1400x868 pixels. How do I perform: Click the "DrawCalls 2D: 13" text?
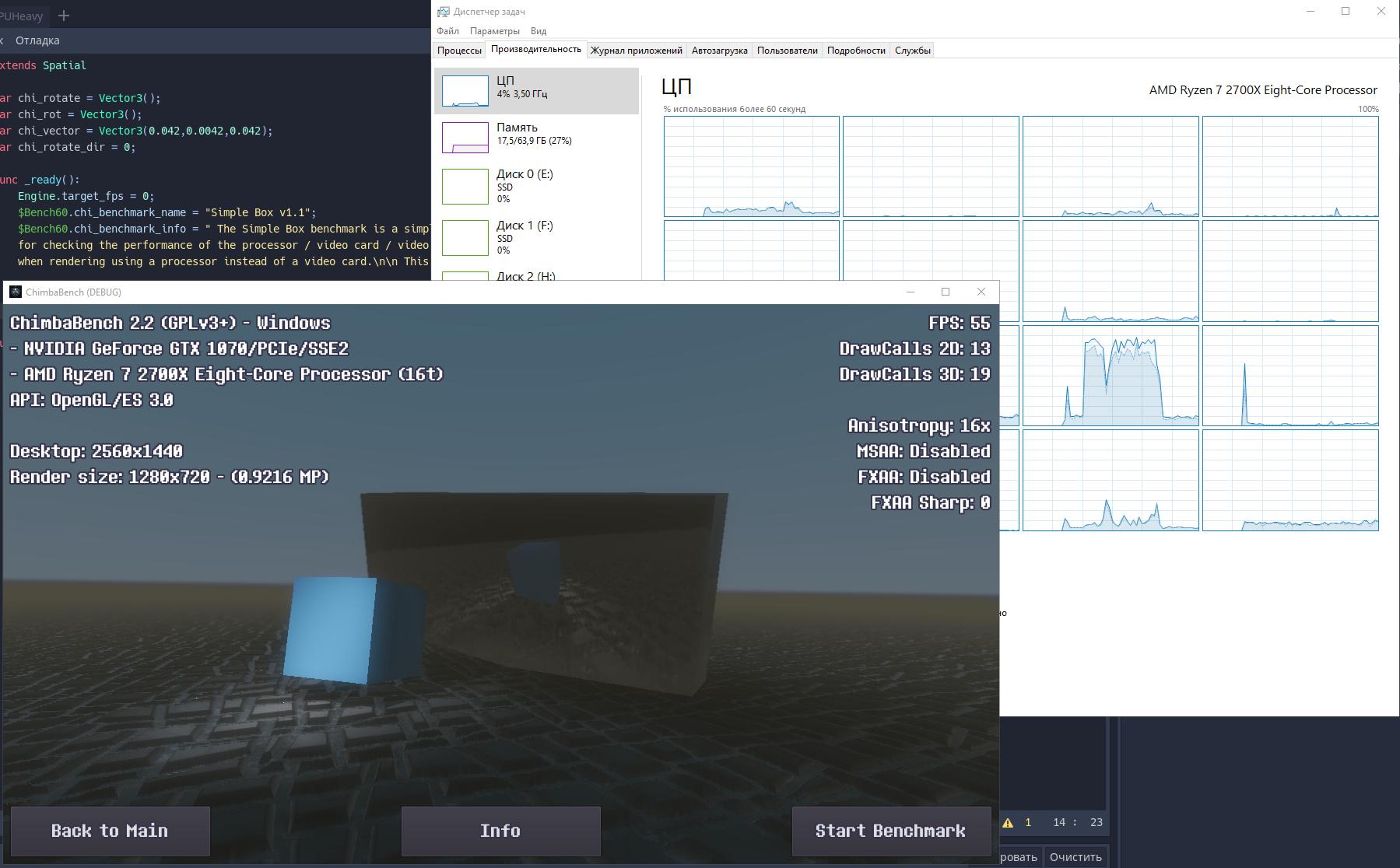[x=915, y=348]
